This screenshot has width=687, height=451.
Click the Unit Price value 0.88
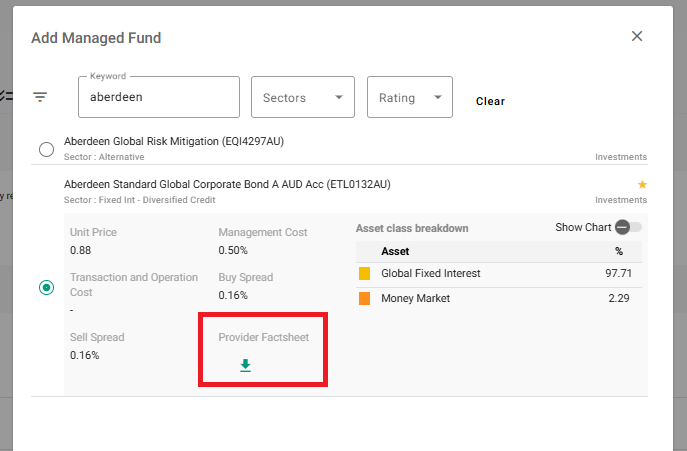tap(81, 250)
